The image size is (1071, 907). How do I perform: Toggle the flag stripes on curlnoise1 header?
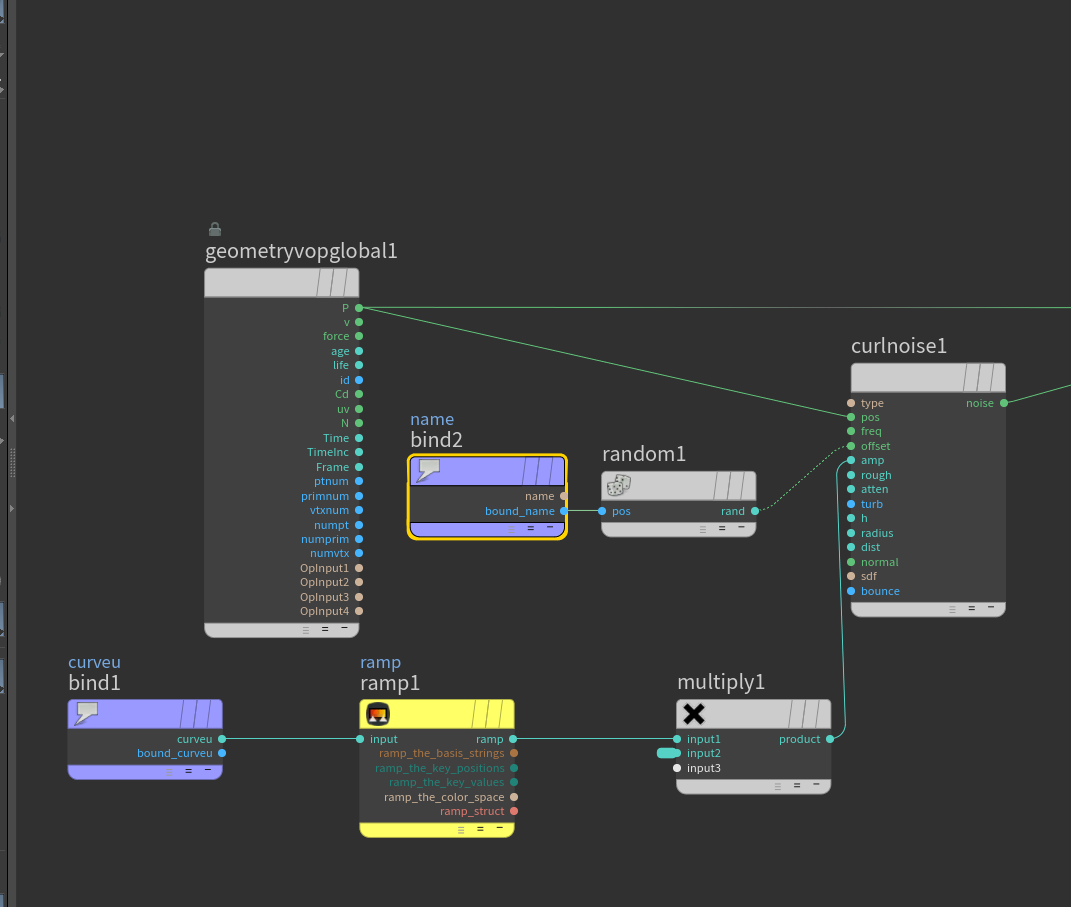(982, 378)
